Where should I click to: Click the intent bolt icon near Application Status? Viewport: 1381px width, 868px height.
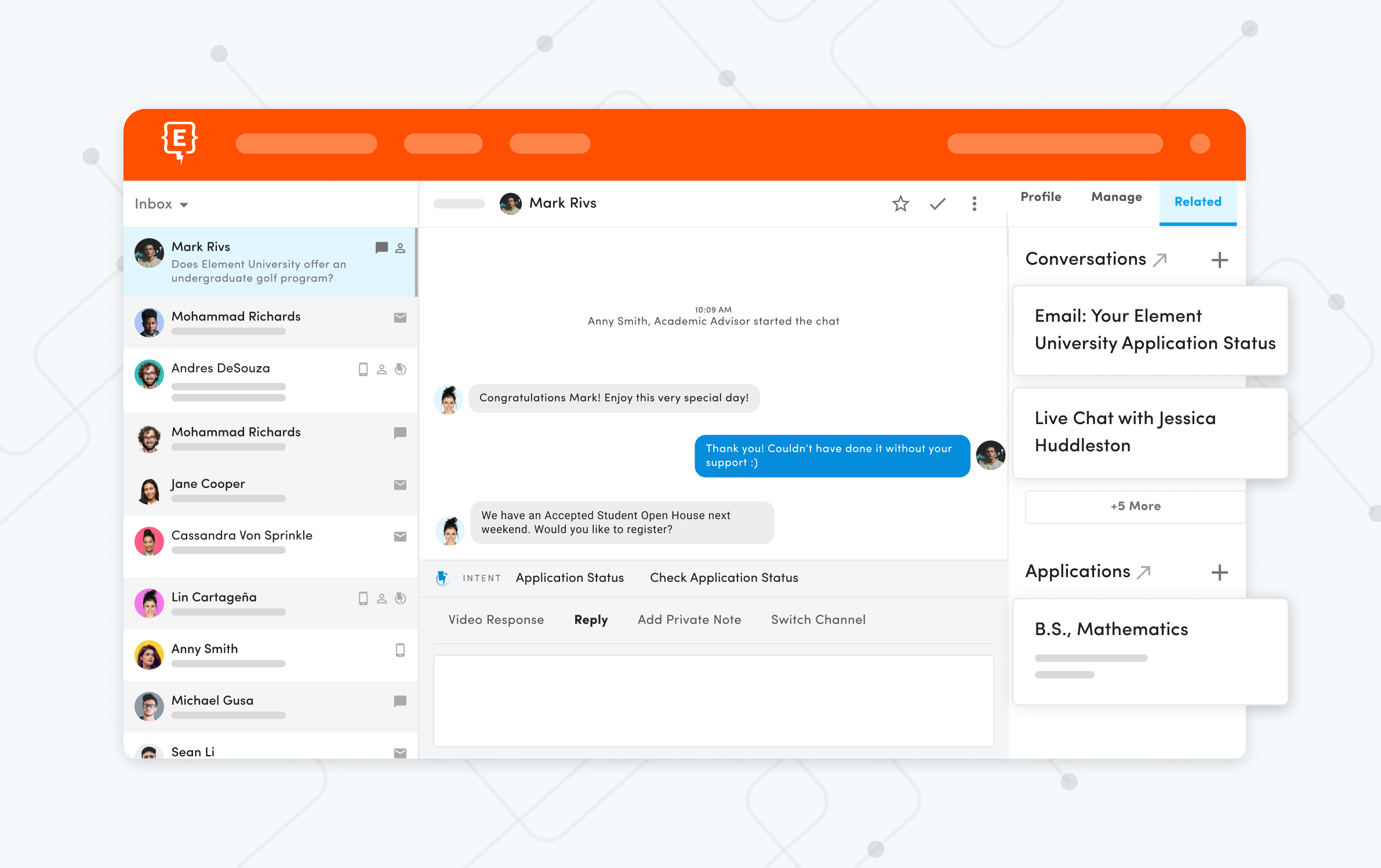tap(443, 578)
